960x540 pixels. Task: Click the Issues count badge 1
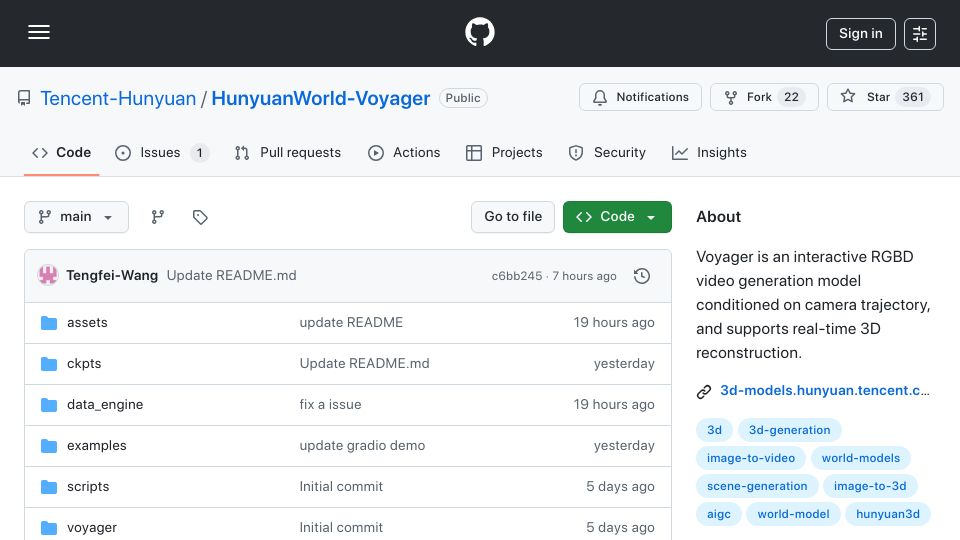pyautogui.click(x=199, y=152)
